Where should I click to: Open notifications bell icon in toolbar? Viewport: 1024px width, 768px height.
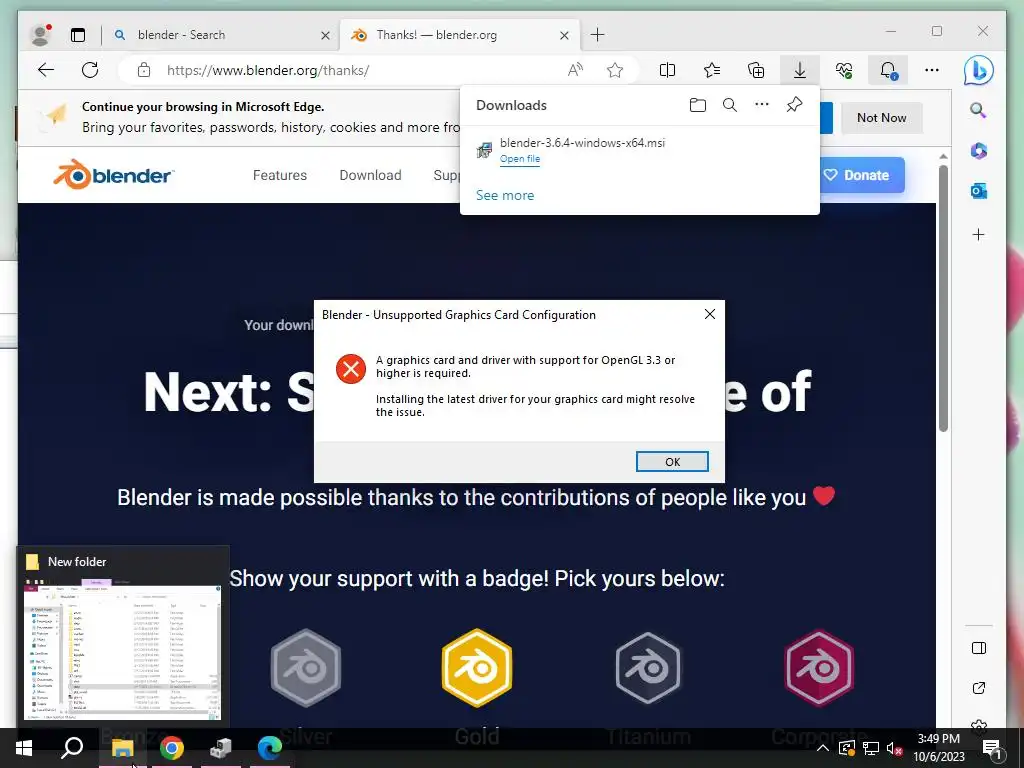click(888, 70)
